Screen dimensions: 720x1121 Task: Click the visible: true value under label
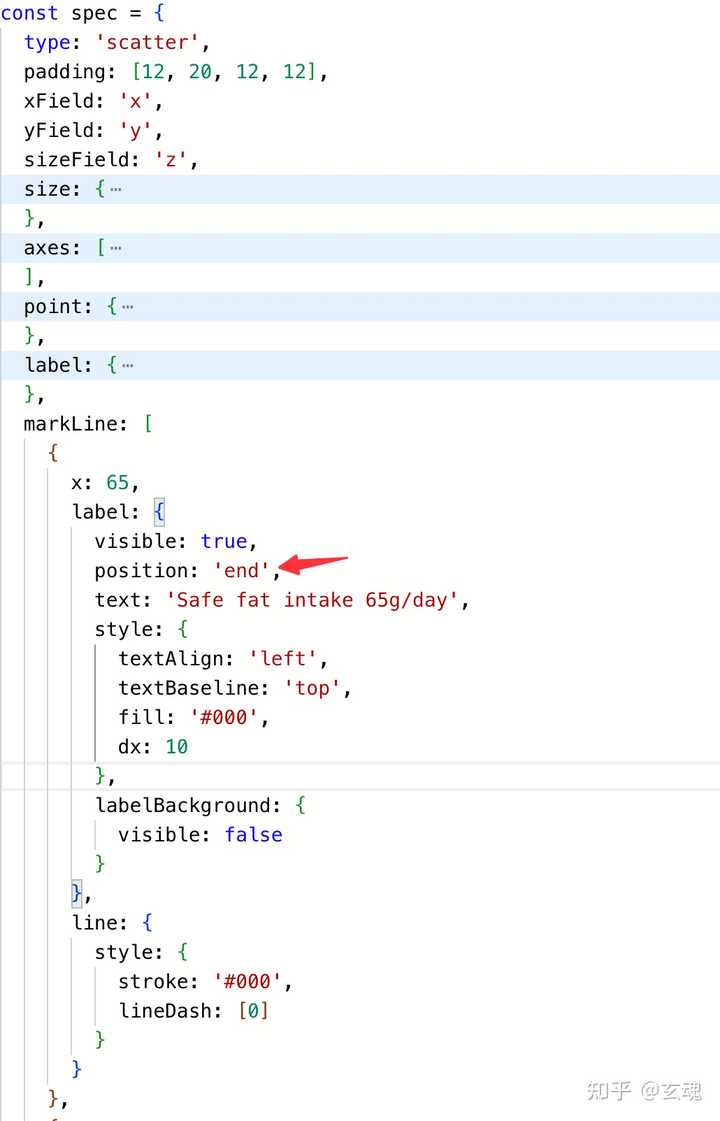click(x=224, y=541)
